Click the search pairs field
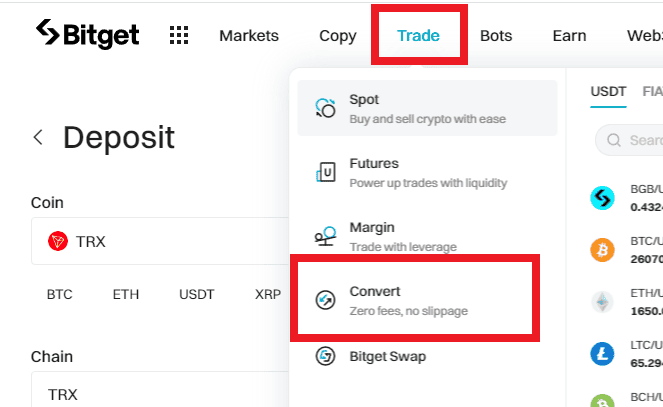The image size is (663, 407). [630, 140]
